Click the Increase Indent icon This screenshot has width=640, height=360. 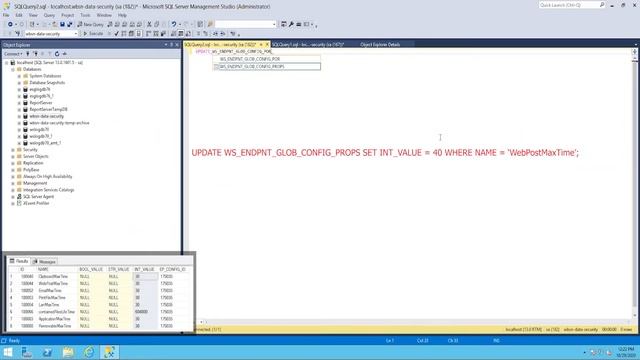point(223,34)
